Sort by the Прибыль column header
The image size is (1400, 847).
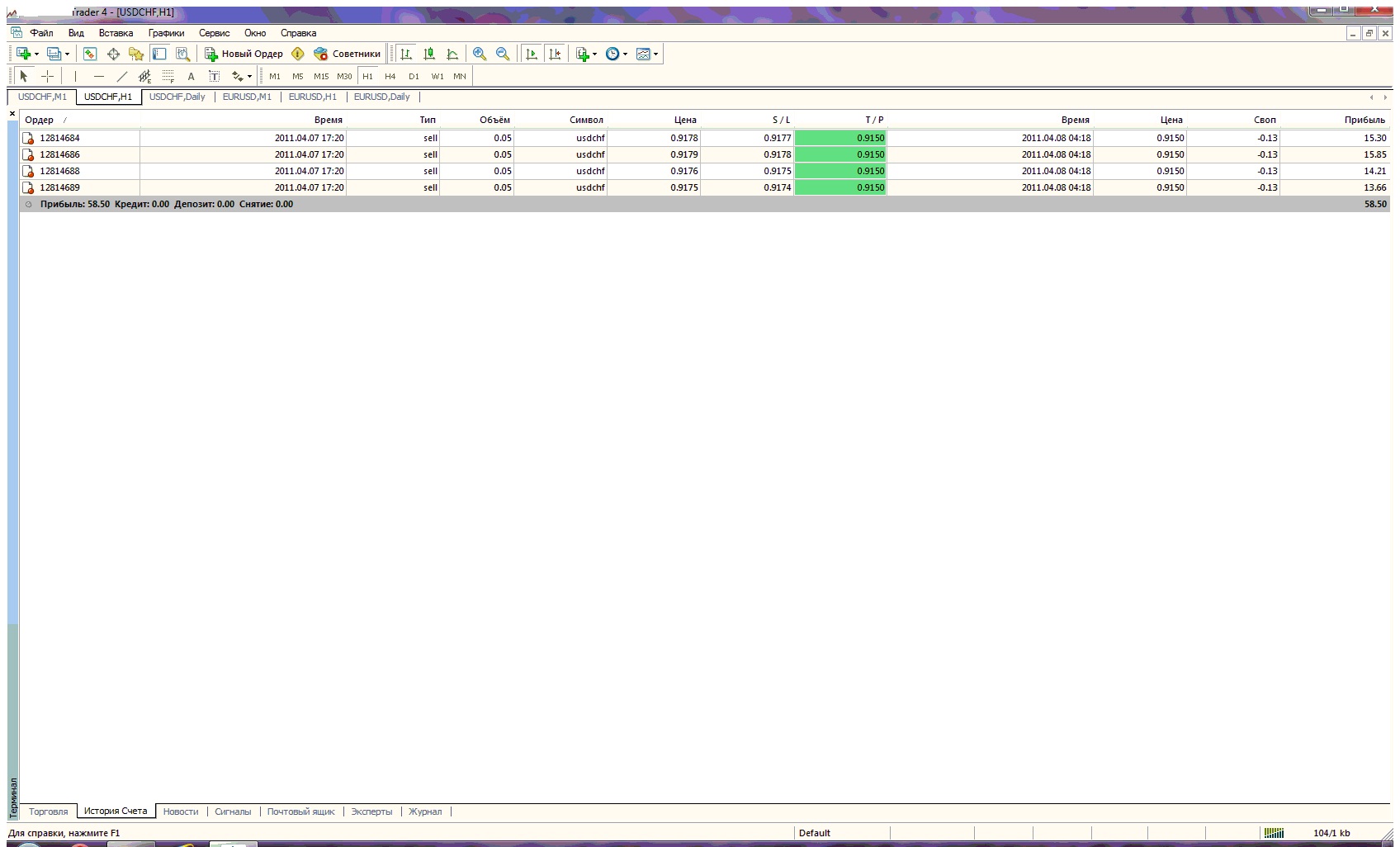pyautogui.click(x=1364, y=120)
